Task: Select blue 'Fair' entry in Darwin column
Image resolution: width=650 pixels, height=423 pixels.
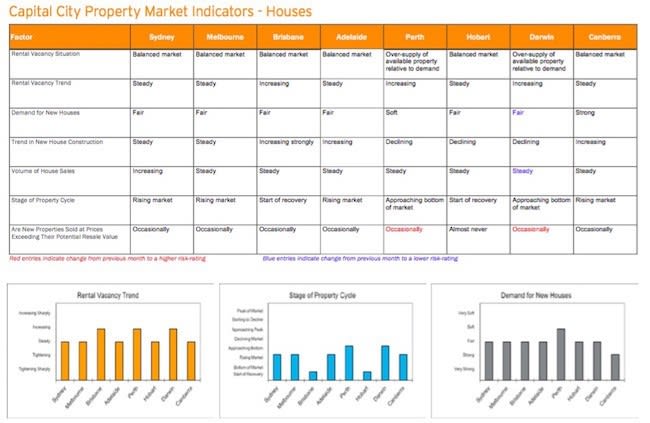Action: click(x=518, y=113)
